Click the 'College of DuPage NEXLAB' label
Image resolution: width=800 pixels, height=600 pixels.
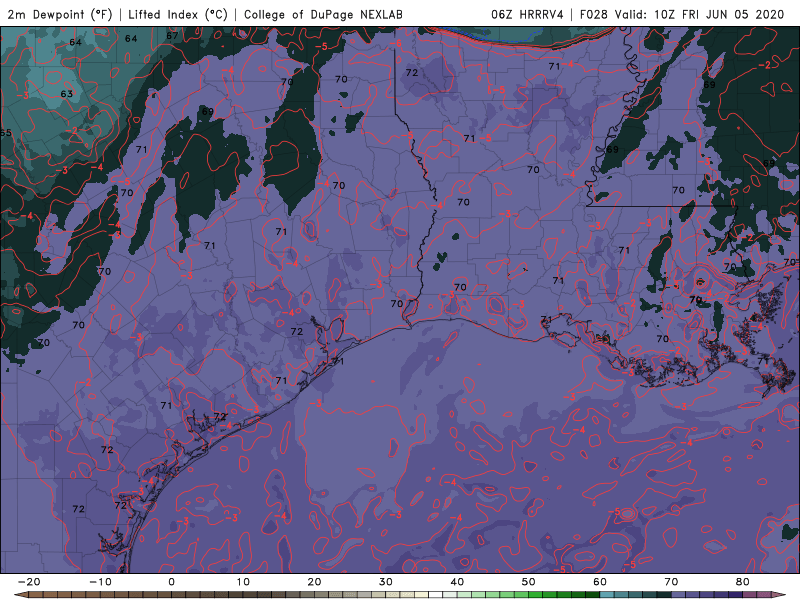(x=323, y=14)
